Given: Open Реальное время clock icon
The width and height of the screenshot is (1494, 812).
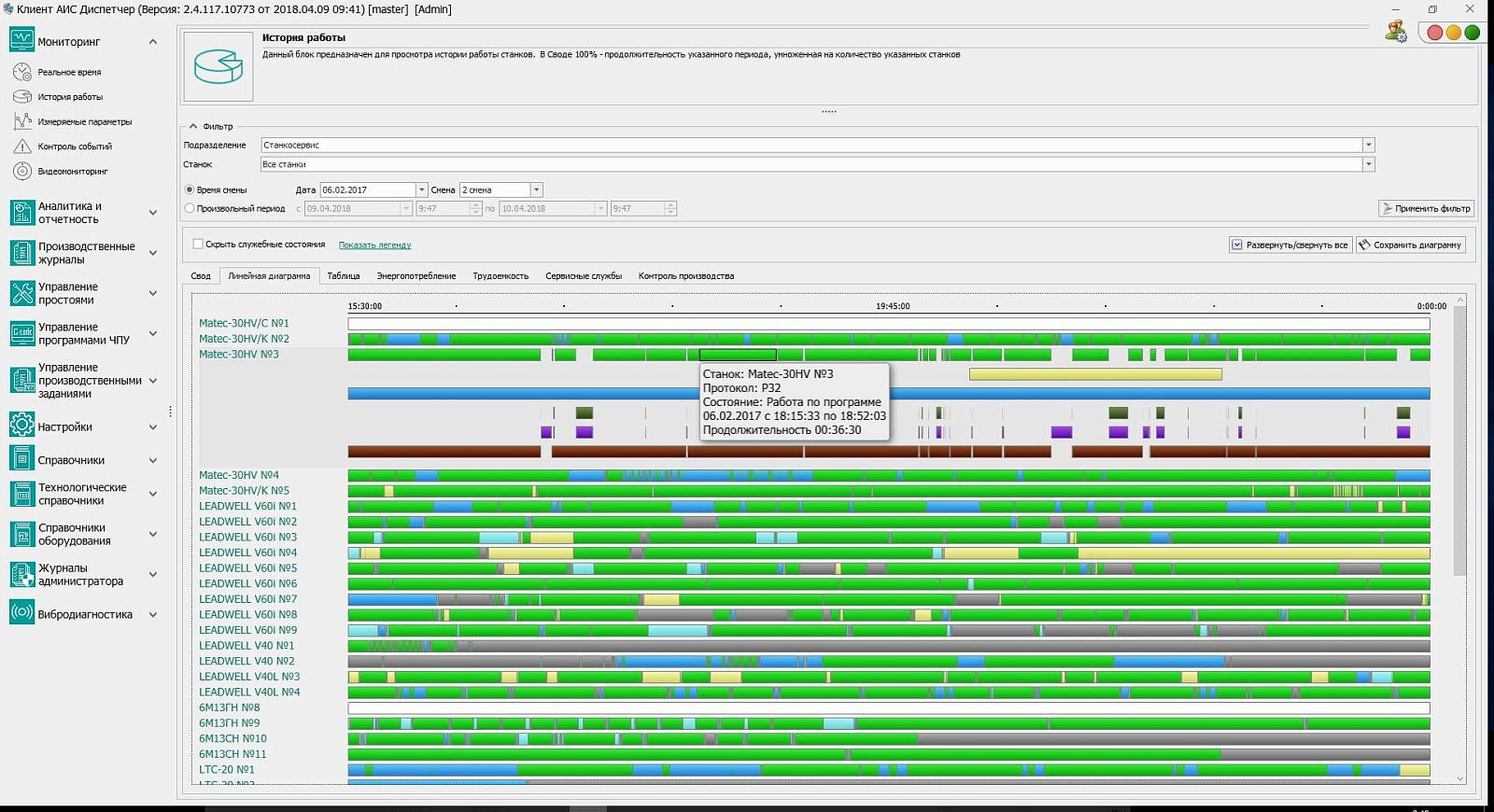Looking at the screenshot, I should [x=22, y=72].
